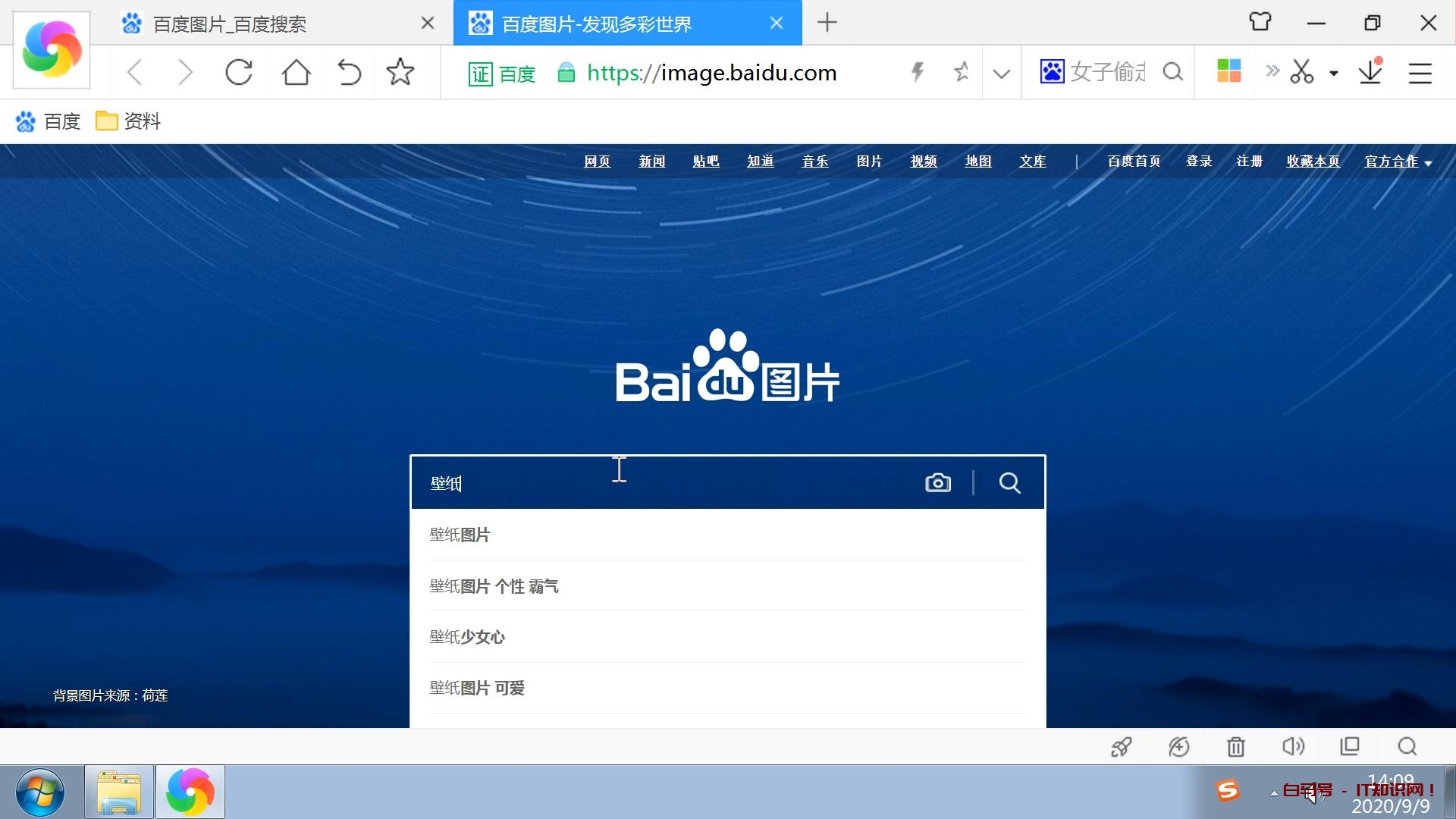Screen dimensions: 1456x819
Task: Mute page audio via the speaker icon
Action: point(1293,746)
